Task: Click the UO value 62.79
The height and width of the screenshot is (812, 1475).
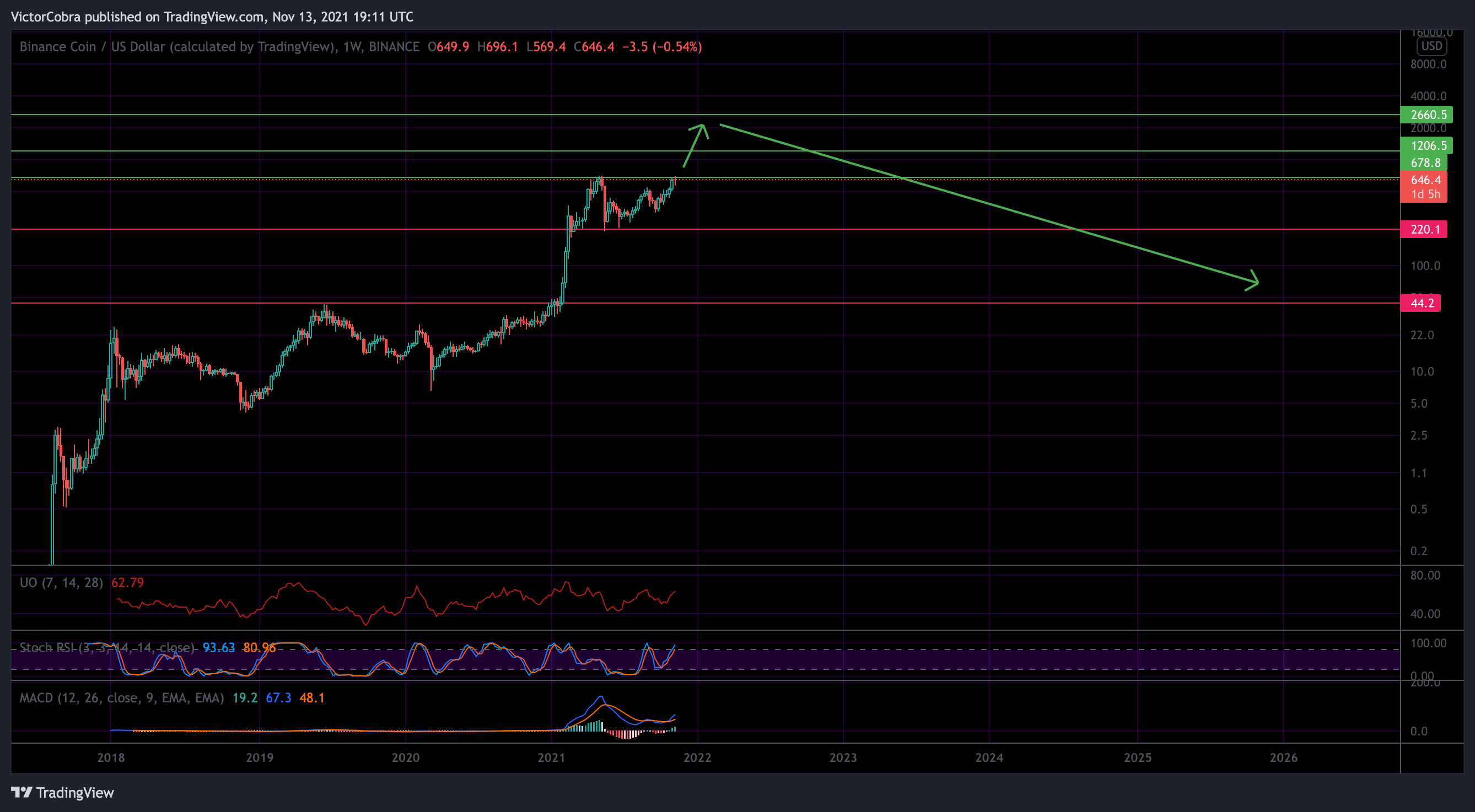Action: pyautogui.click(x=128, y=582)
